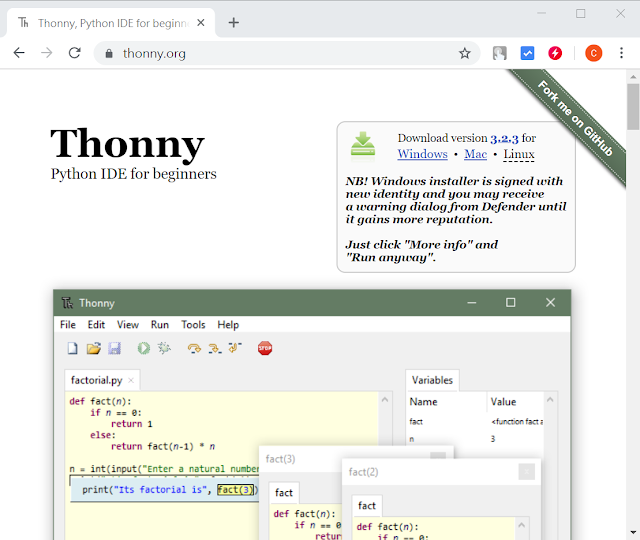Viewport: 640px width, 540px height.
Task: Click the fact(2) window scroll up arrow
Action: [522, 525]
